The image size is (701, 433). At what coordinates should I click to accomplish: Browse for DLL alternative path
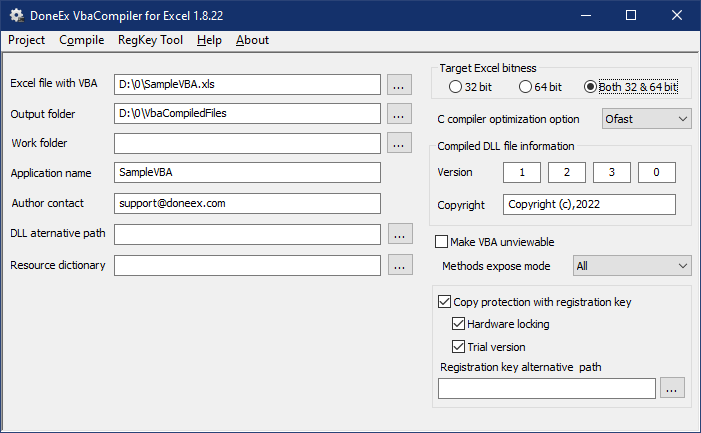(399, 234)
